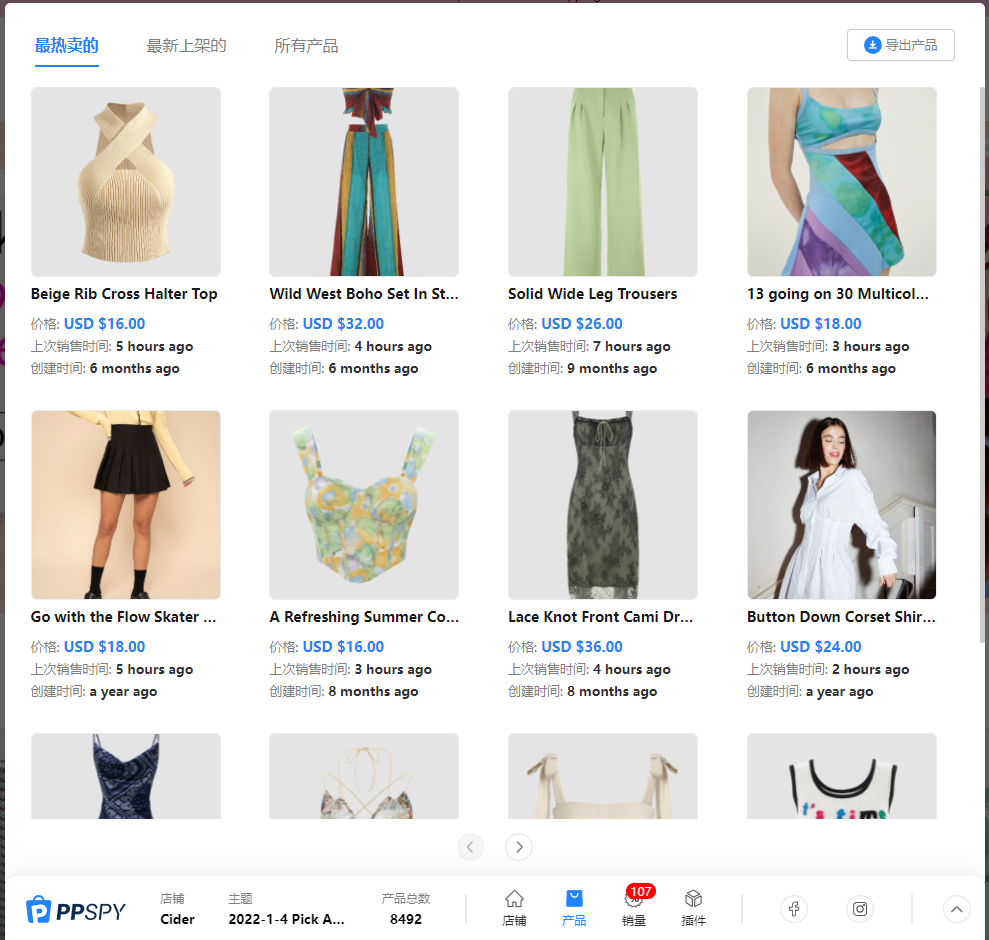The image size is (989, 940).
Task: Open the 店铺 (store) home icon
Action: point(514,908)
